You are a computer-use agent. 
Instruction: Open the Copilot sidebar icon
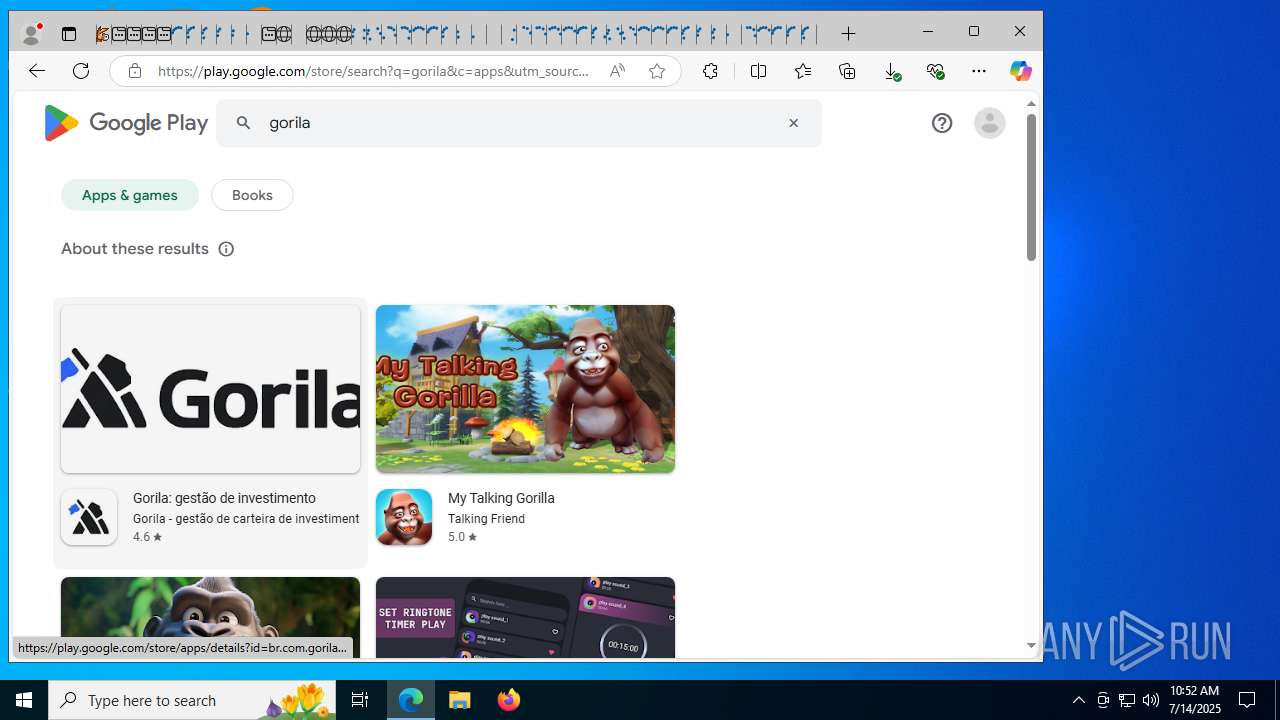pos(1020,71)
